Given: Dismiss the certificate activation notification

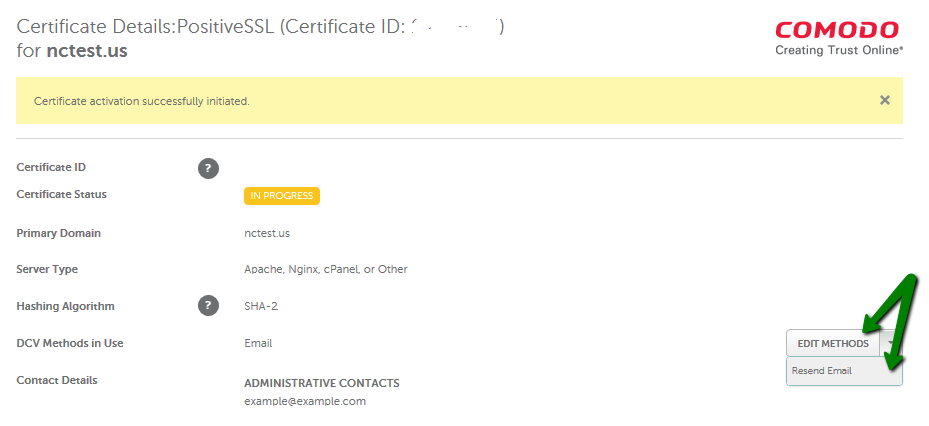Looking at the screenshot, I should coord(885,100).
